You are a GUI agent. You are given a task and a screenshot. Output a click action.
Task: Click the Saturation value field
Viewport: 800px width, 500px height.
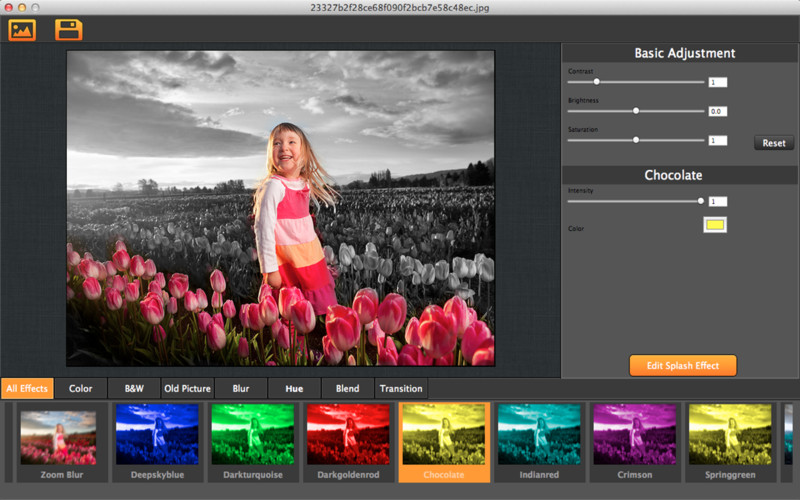click(x=717, y=140)
